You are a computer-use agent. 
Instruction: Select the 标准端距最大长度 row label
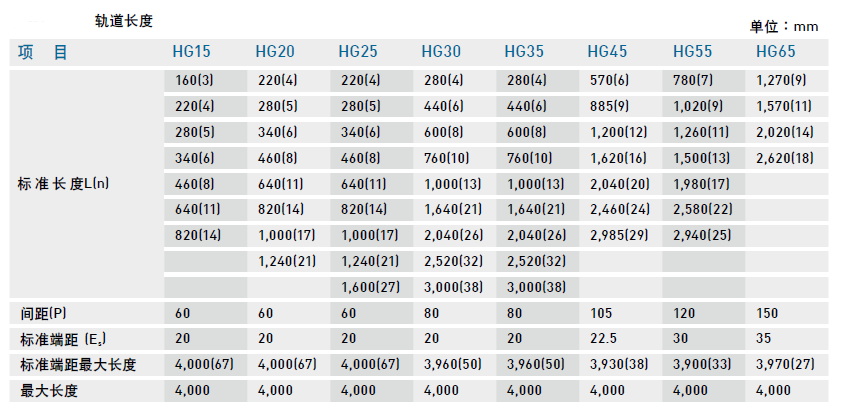pos(76,365)
